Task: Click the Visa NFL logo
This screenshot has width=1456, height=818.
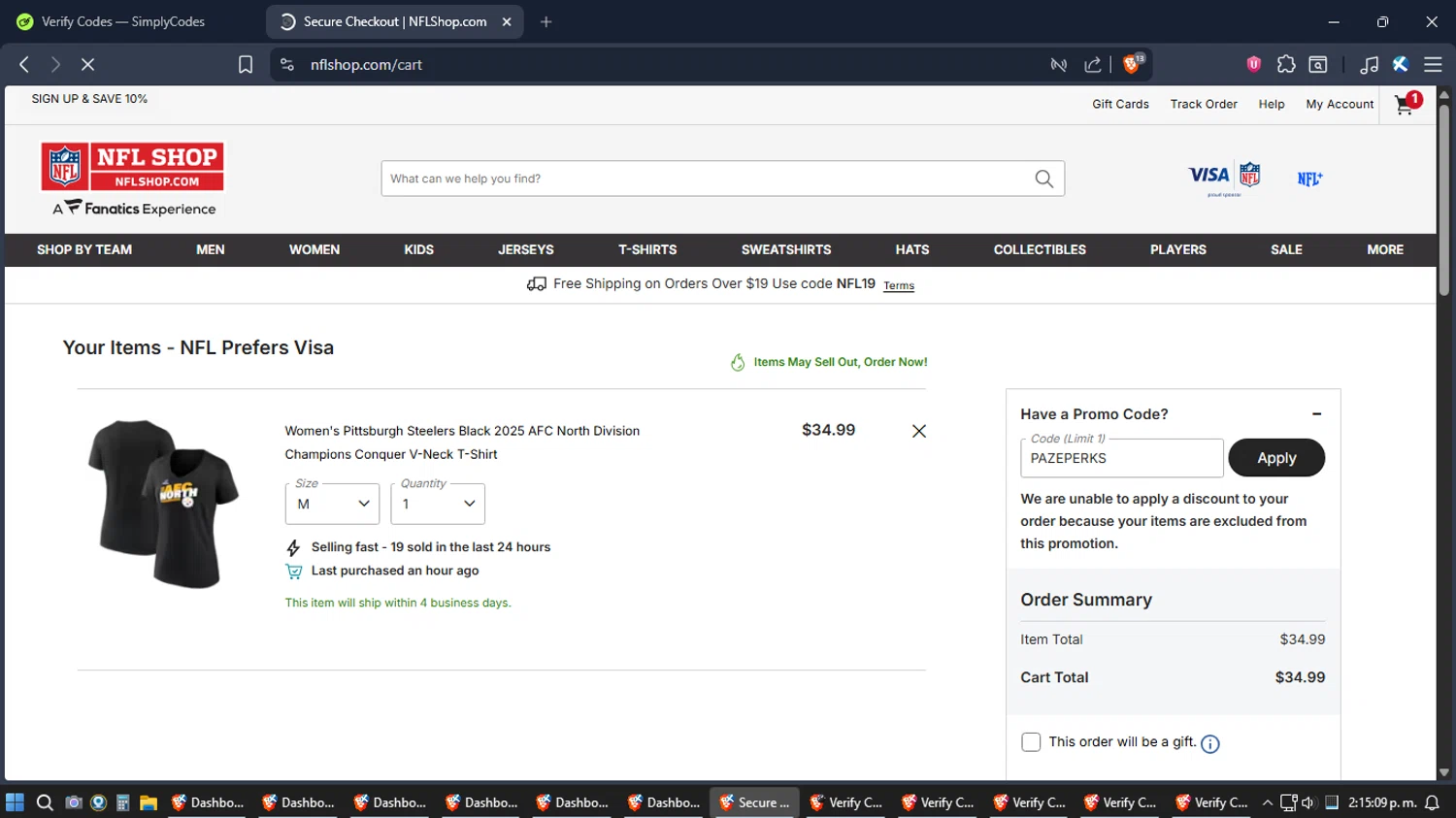Action: point(1224,178)
